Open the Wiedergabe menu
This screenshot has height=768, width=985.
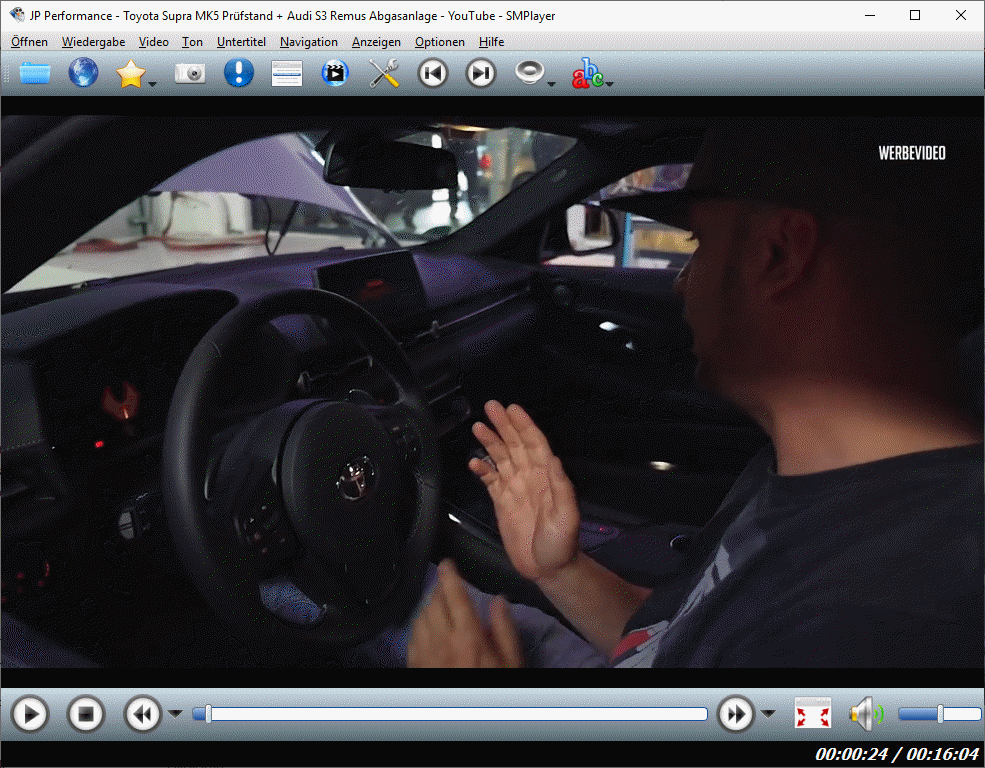[x=93, y=41]
